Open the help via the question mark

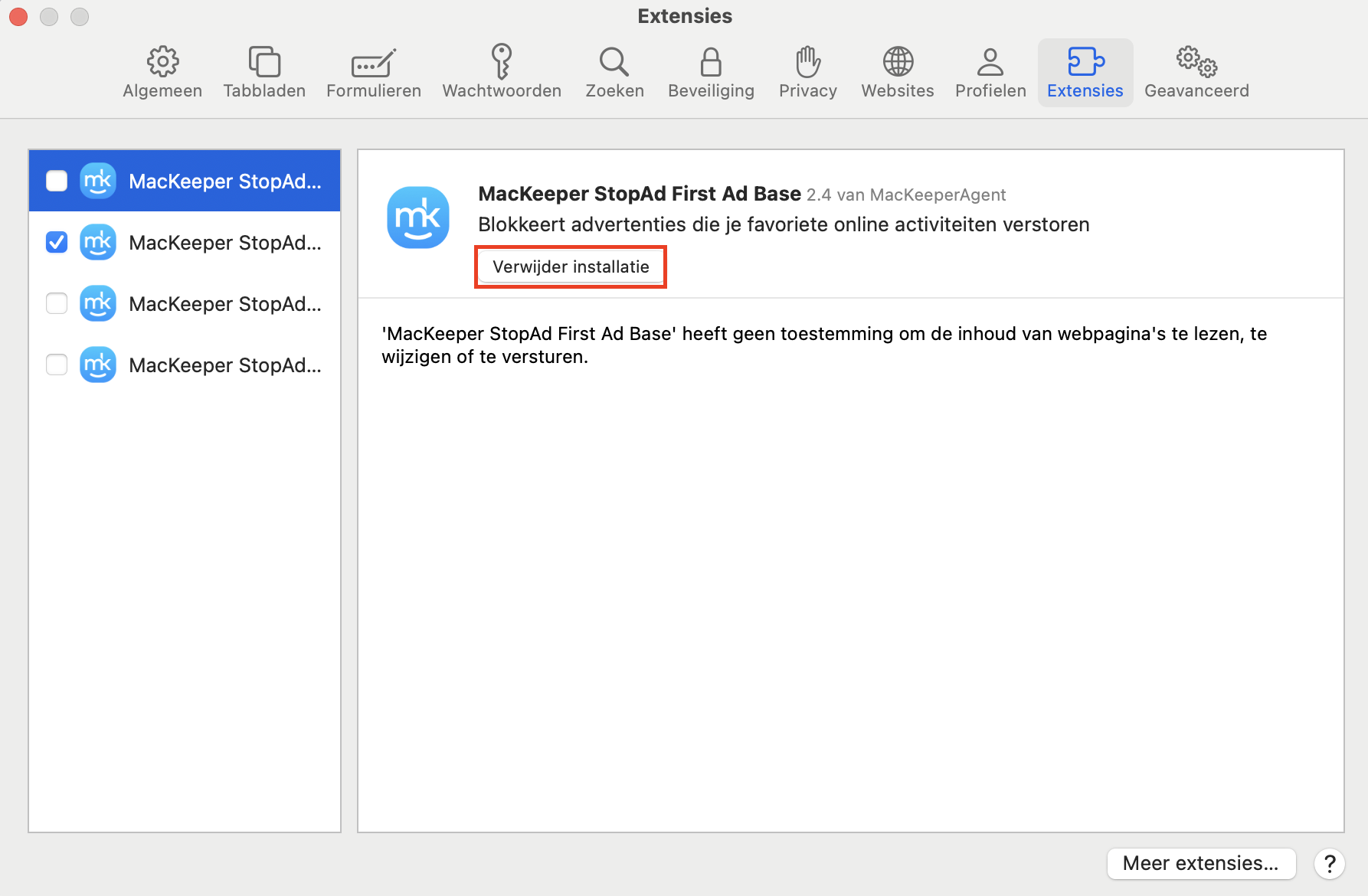pyautogui.click(x=1329, y=864)
